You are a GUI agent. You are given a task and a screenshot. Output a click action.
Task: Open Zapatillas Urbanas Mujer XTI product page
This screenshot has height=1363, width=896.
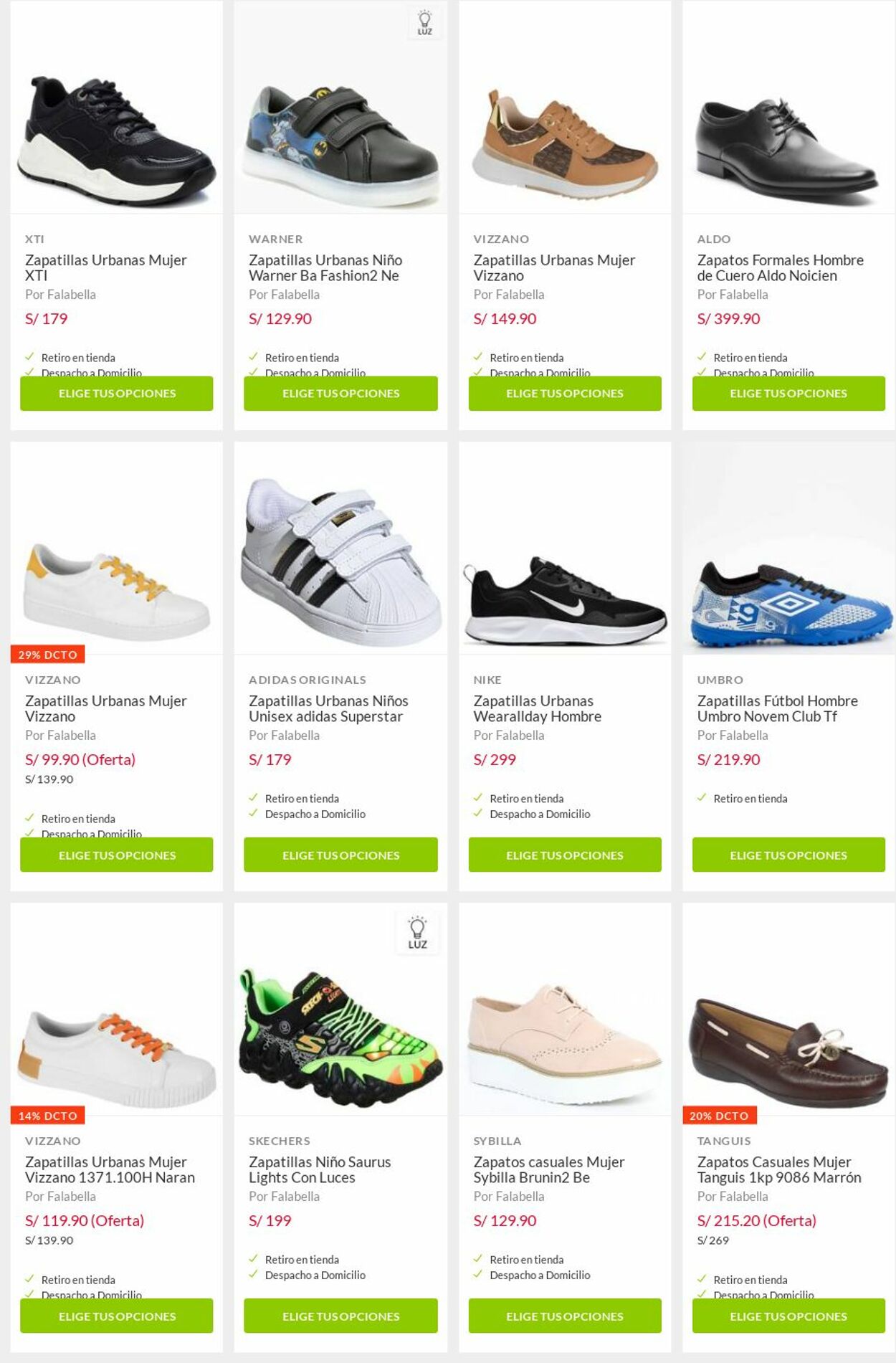point(106,267)
